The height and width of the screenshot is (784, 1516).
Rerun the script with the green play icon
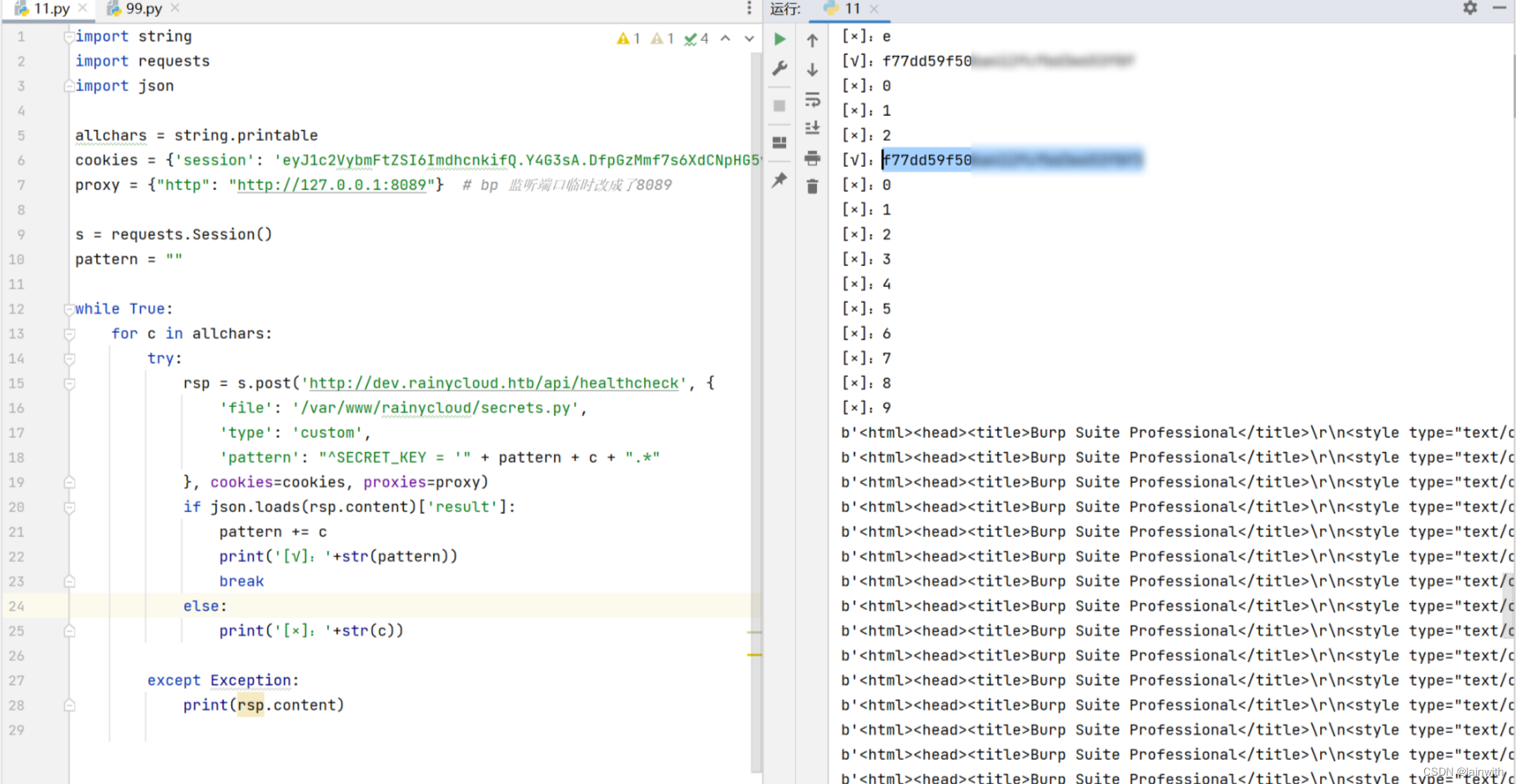tap(779, 39)
